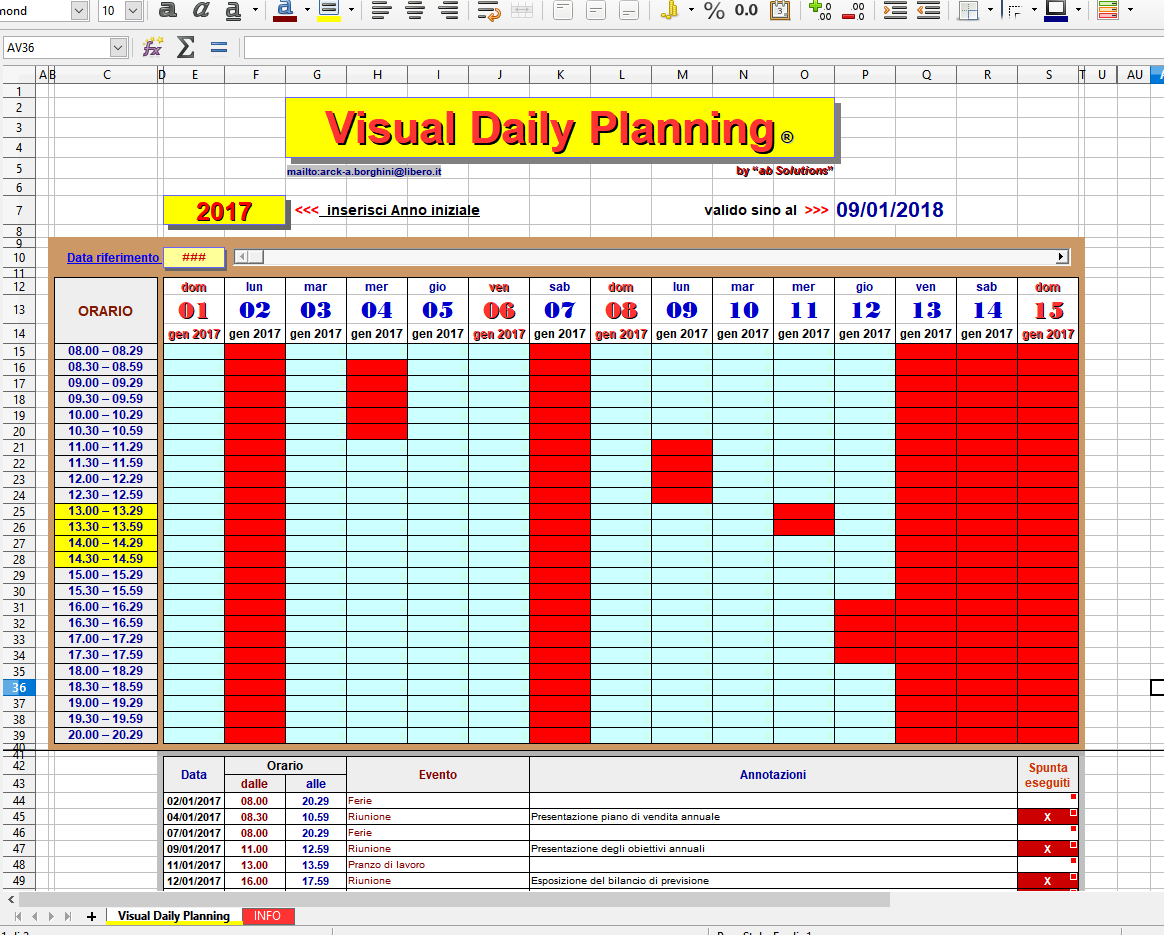Switch to the INFO sheet tab
Screen dimensions: 1164x935
[x=267, y=916]
